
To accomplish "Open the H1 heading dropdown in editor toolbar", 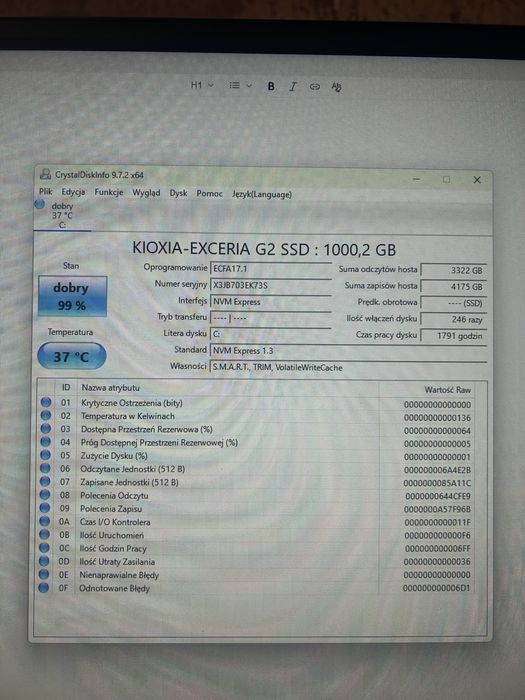I will coord(202,85).
